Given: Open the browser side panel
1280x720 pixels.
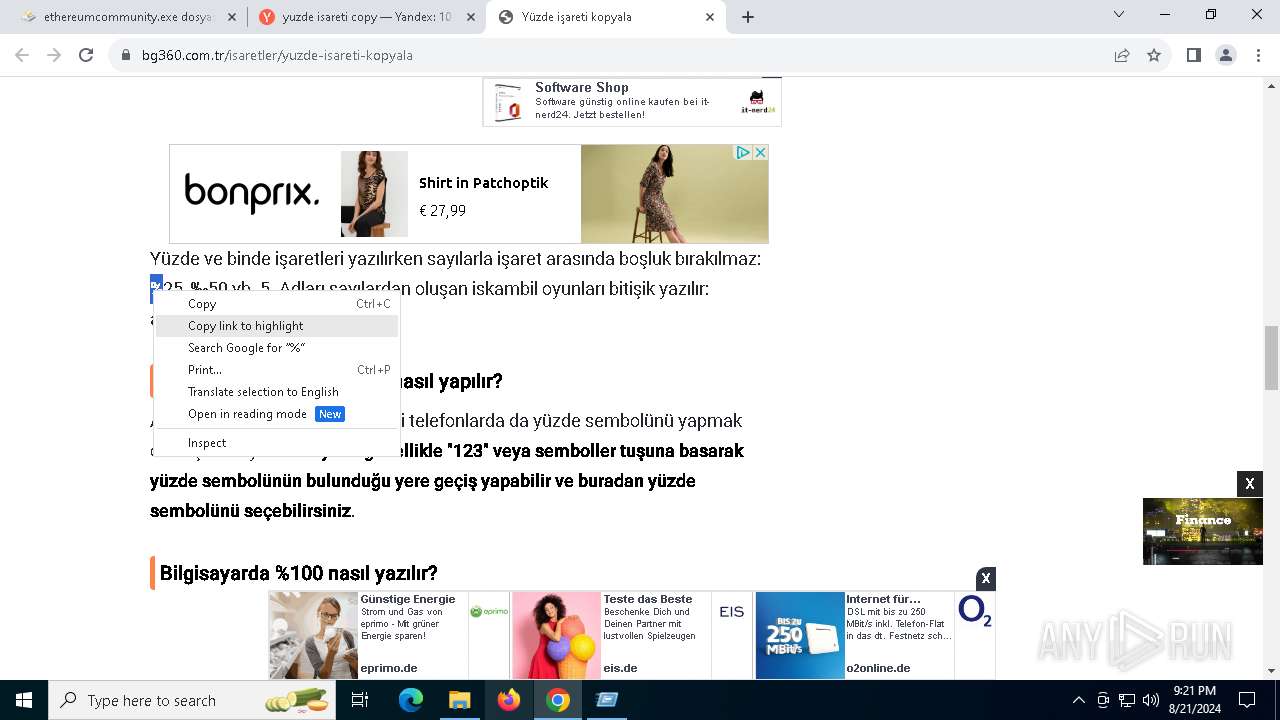Looking at the screenshot, I should 1194,55.
